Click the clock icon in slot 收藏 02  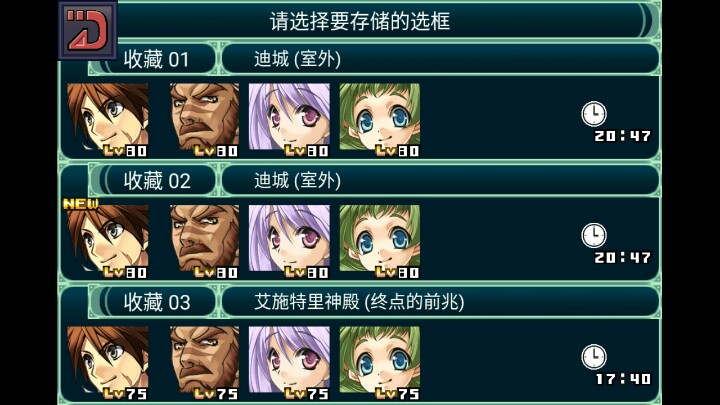(x=594, y=236)
